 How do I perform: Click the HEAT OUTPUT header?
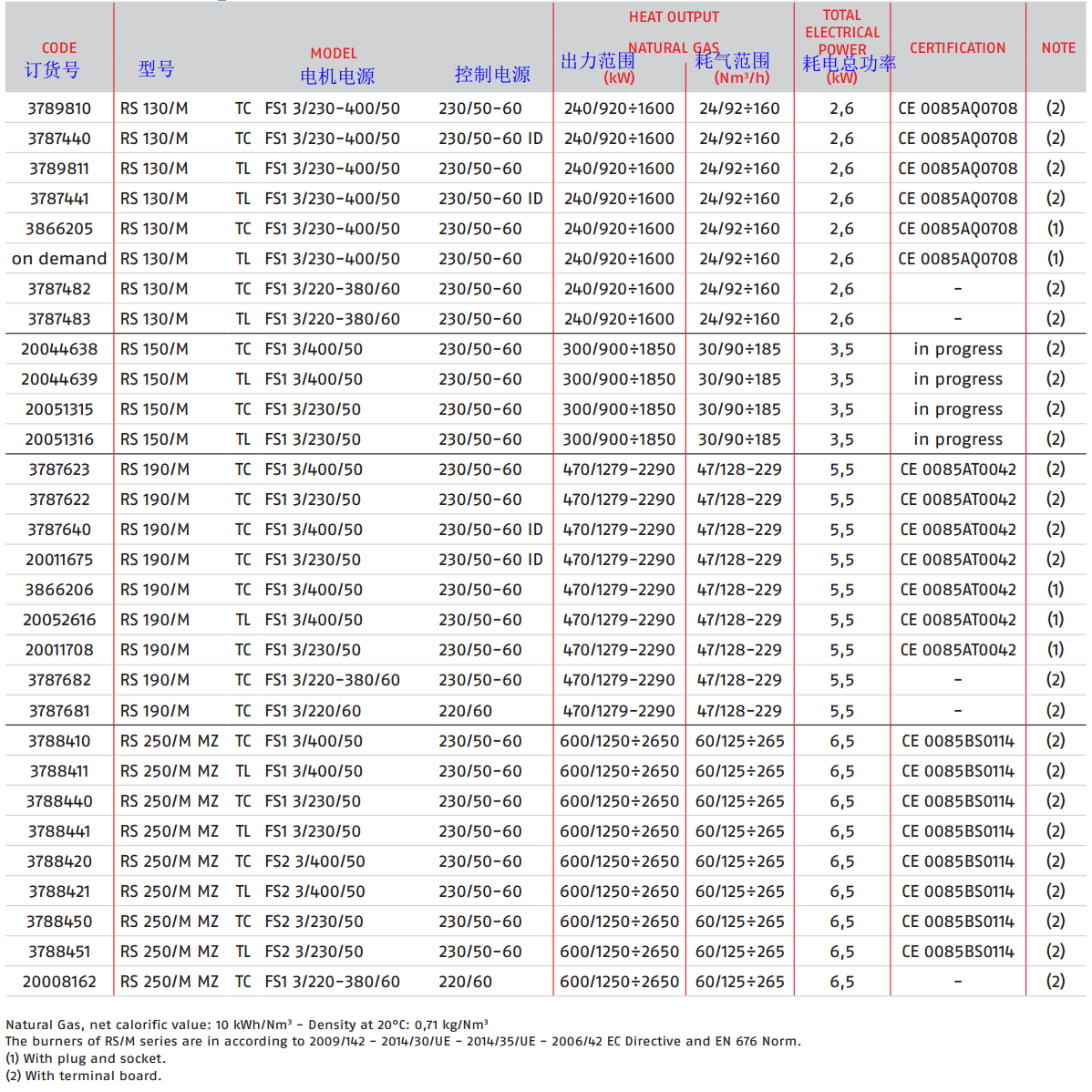pos(674,17)
